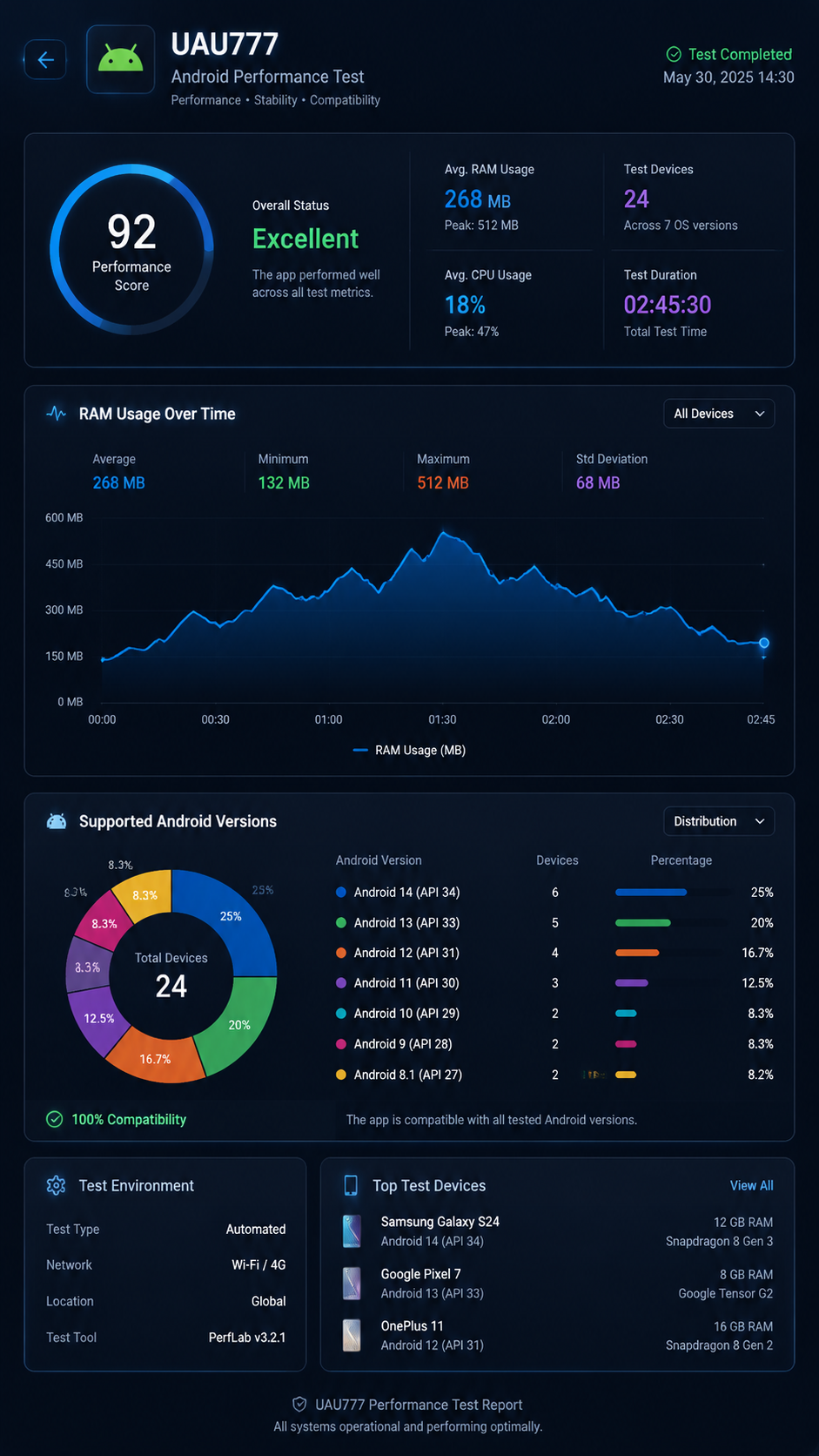Viewport: 819px width, 1456px height.
Task: Click the RAM Usage (MB) legend entry
Action: 410,750
